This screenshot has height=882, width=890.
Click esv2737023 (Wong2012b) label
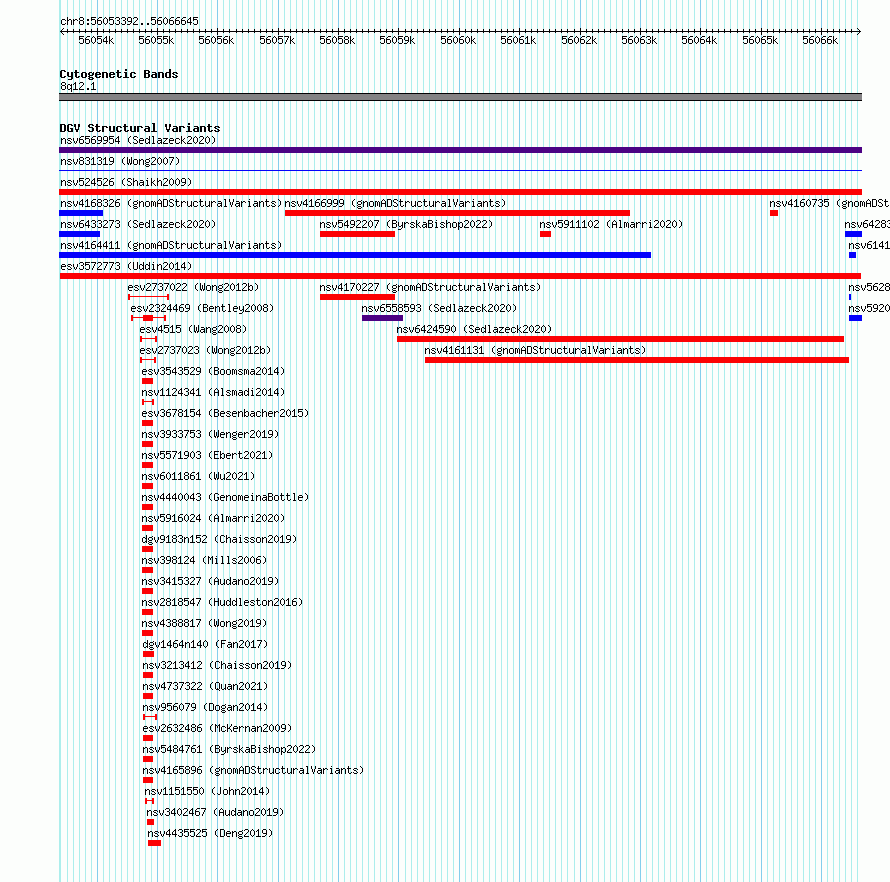pos(205,350)
